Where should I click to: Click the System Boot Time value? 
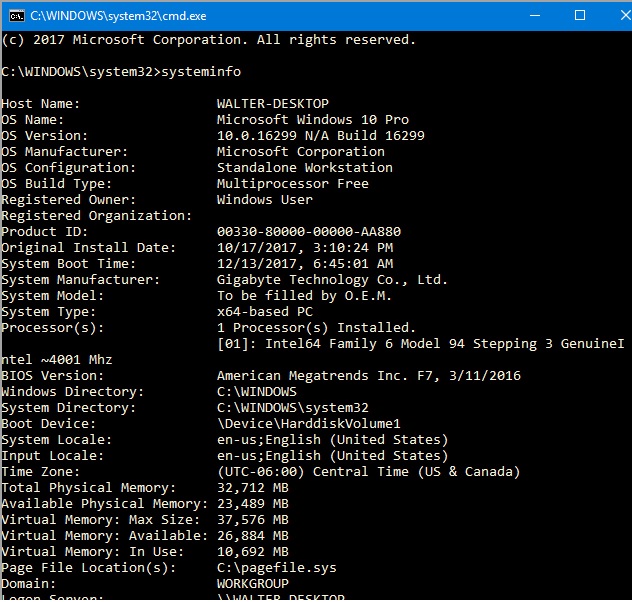[x=304, y=264]
